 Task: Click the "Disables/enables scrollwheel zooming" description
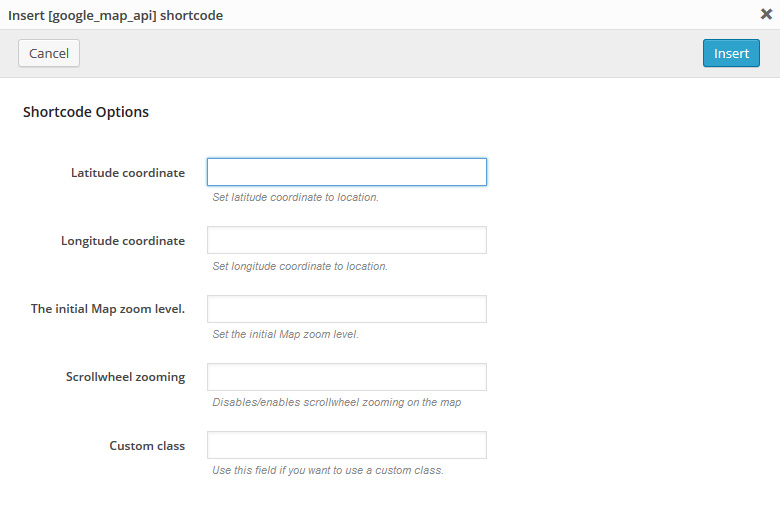[x=337, y=402]
